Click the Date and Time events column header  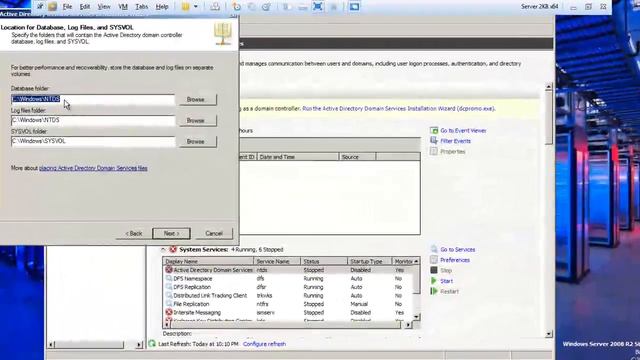(297, 157)
